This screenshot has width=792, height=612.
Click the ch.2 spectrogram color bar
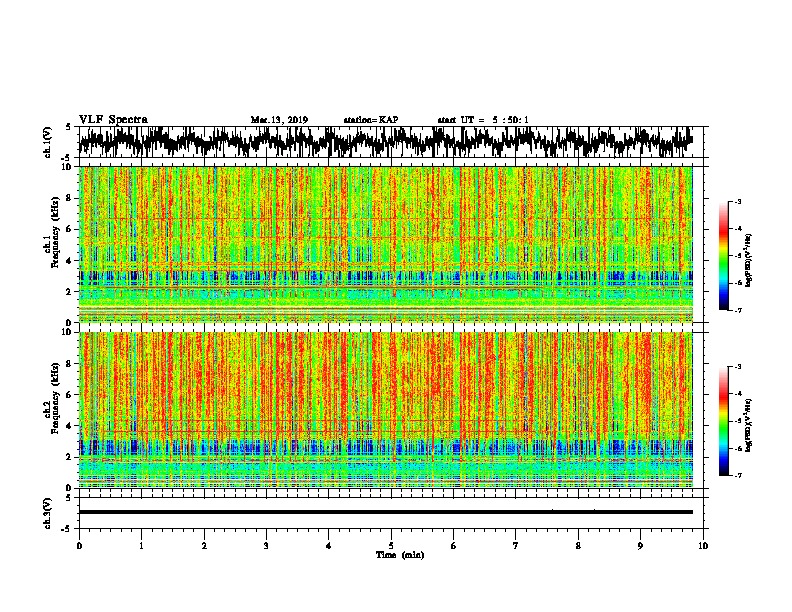click(x=724, y=421)
